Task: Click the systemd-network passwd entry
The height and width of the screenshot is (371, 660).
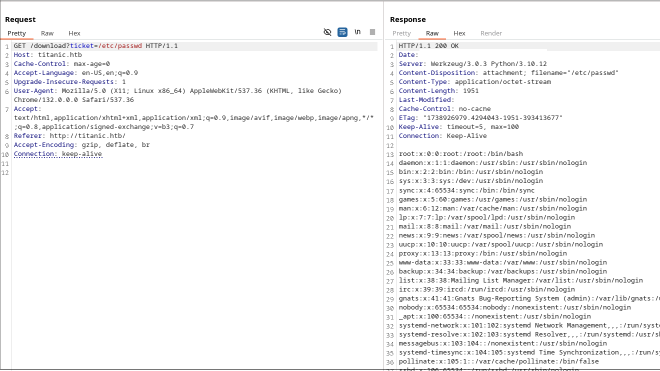Action: [529, 326]
